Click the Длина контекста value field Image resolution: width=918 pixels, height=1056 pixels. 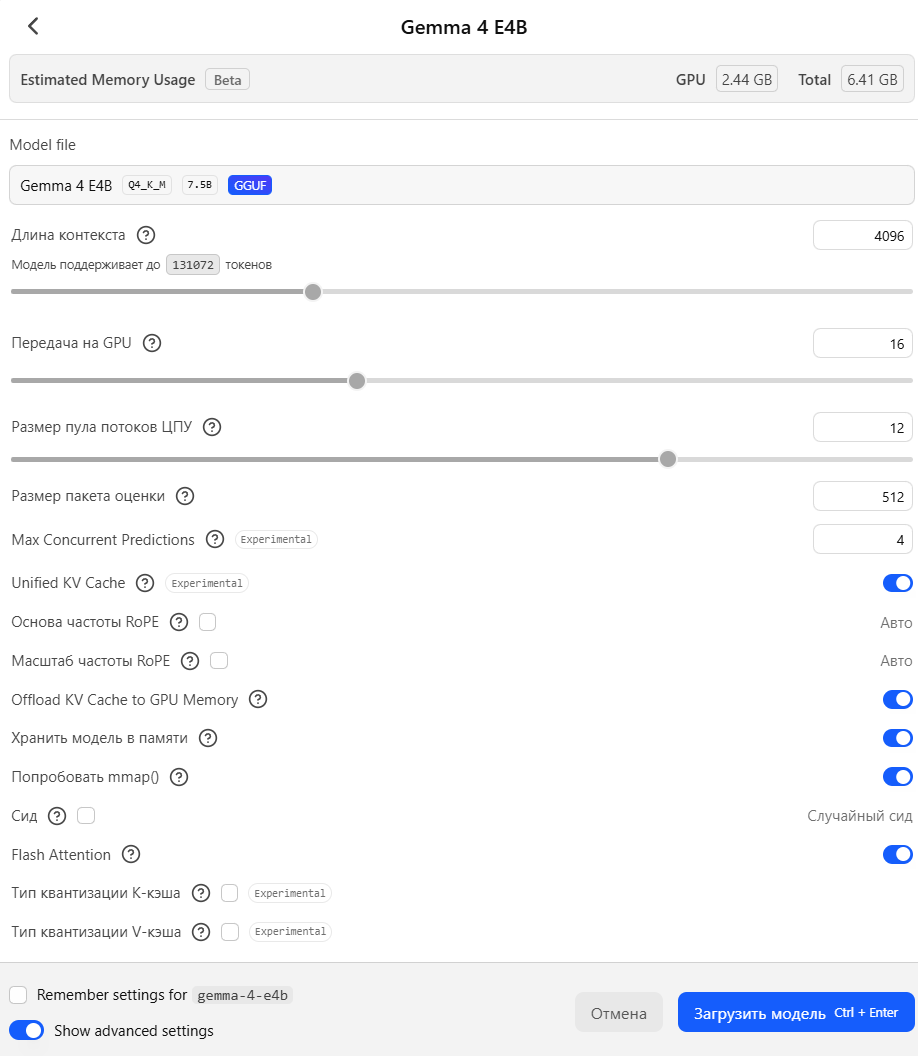tap(862, 236)
